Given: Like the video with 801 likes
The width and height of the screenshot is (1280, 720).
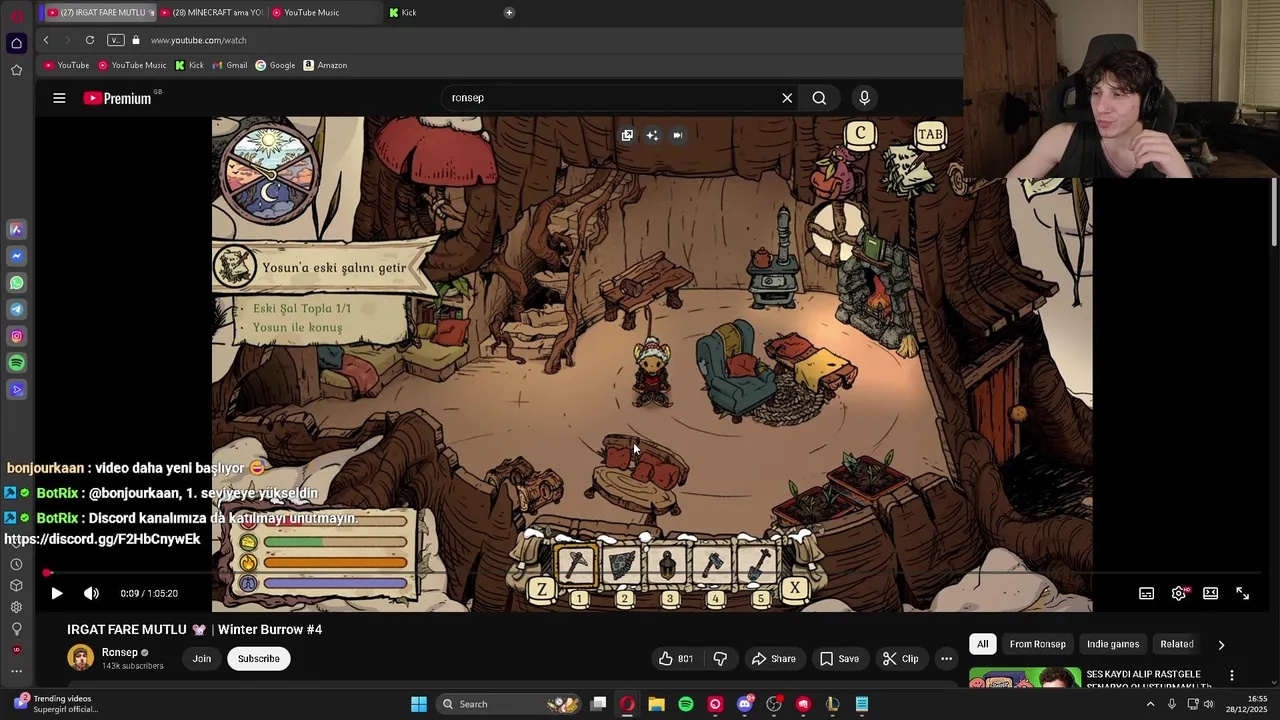Looking at the screenshot, I should pos(676,658).
